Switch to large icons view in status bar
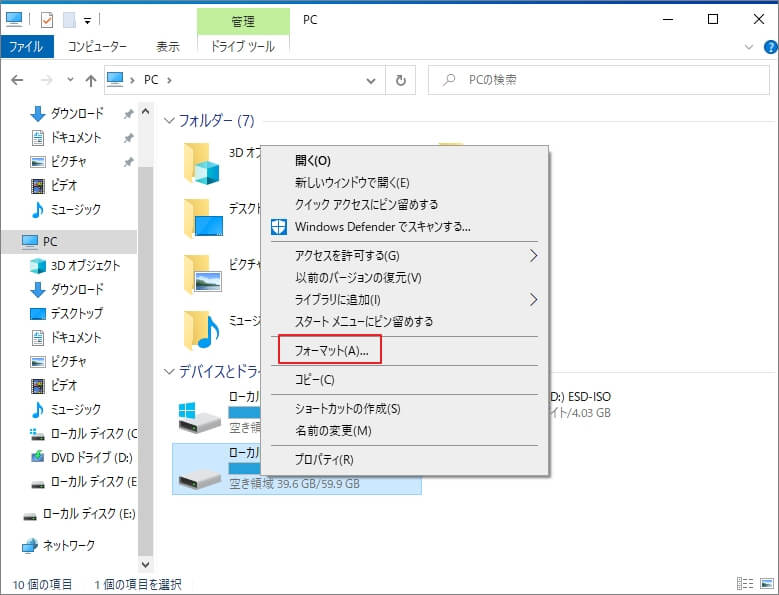Viewport: 779px width, 595px height. pyautogui.click(x=767, y=584)
